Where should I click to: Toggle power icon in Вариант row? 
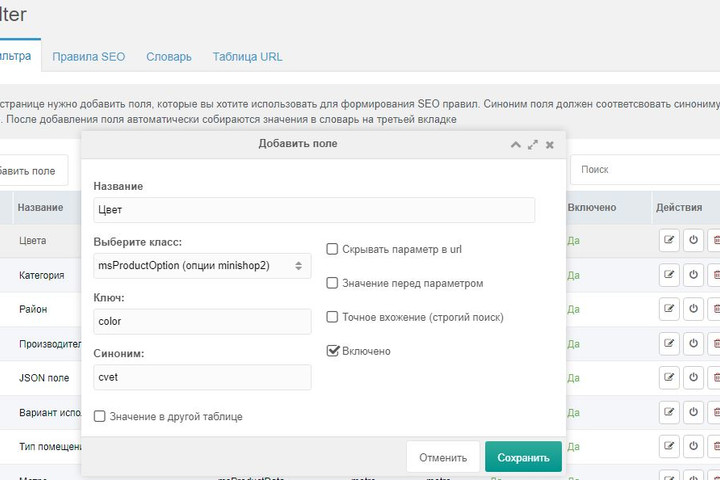point(693,412)
